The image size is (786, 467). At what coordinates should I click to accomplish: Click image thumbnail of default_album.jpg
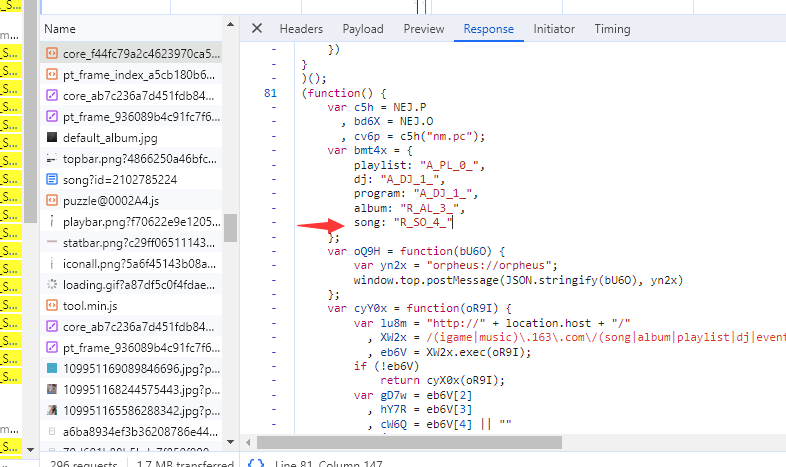[52, 137]
